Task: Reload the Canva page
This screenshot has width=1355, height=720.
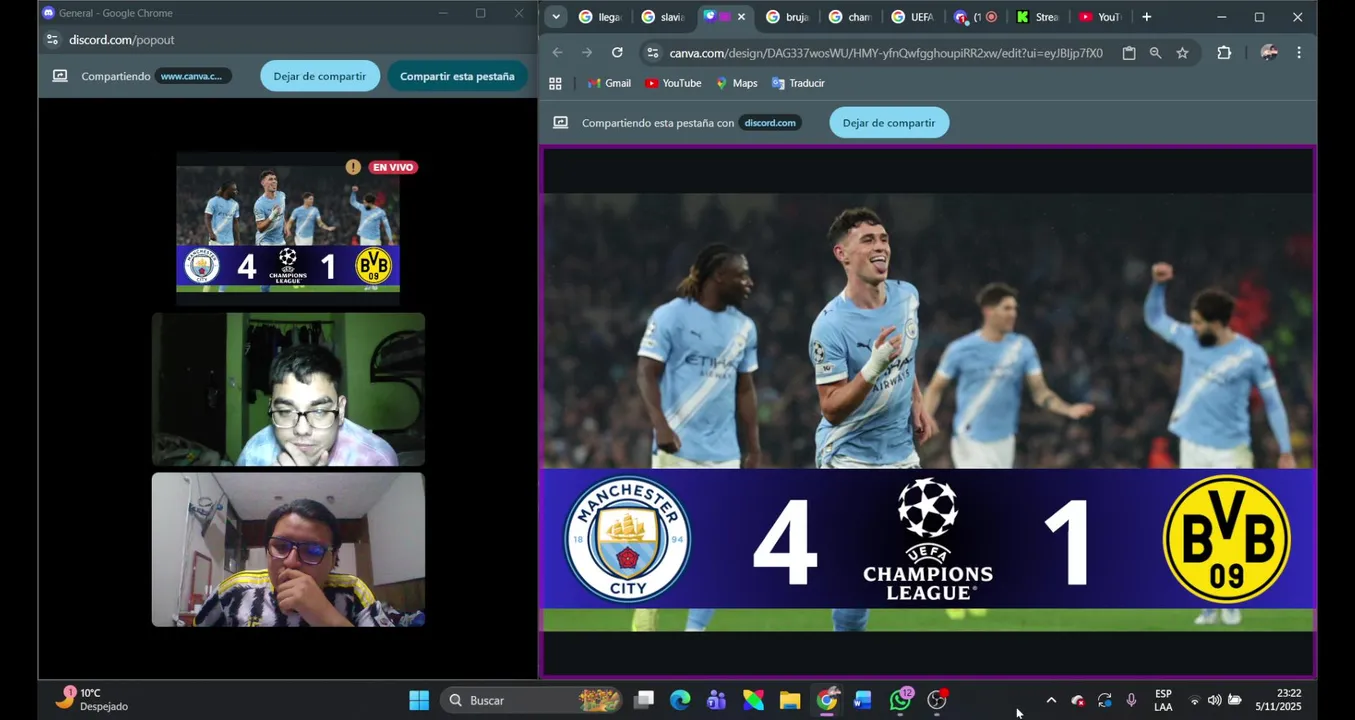Action: coord(617,53)
